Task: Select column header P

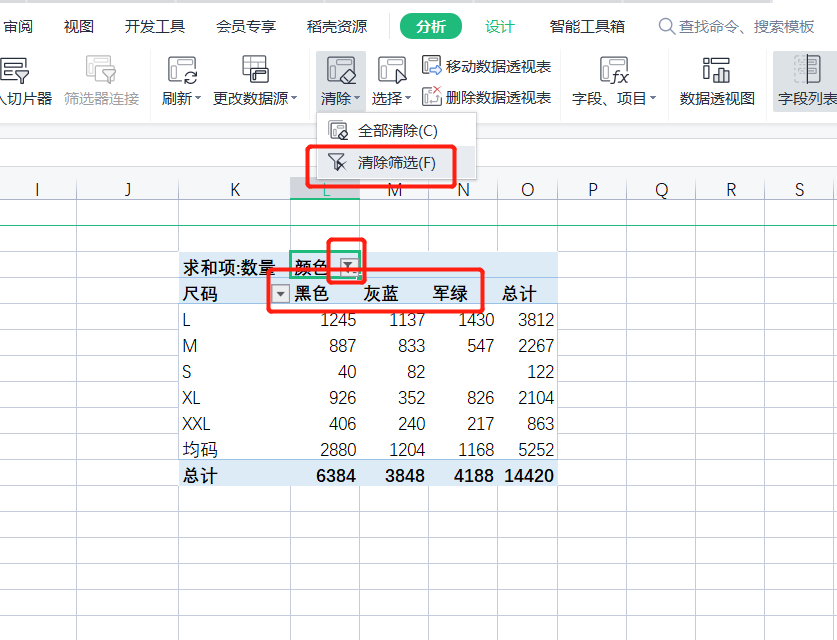Action: click(x=592, y=189)
